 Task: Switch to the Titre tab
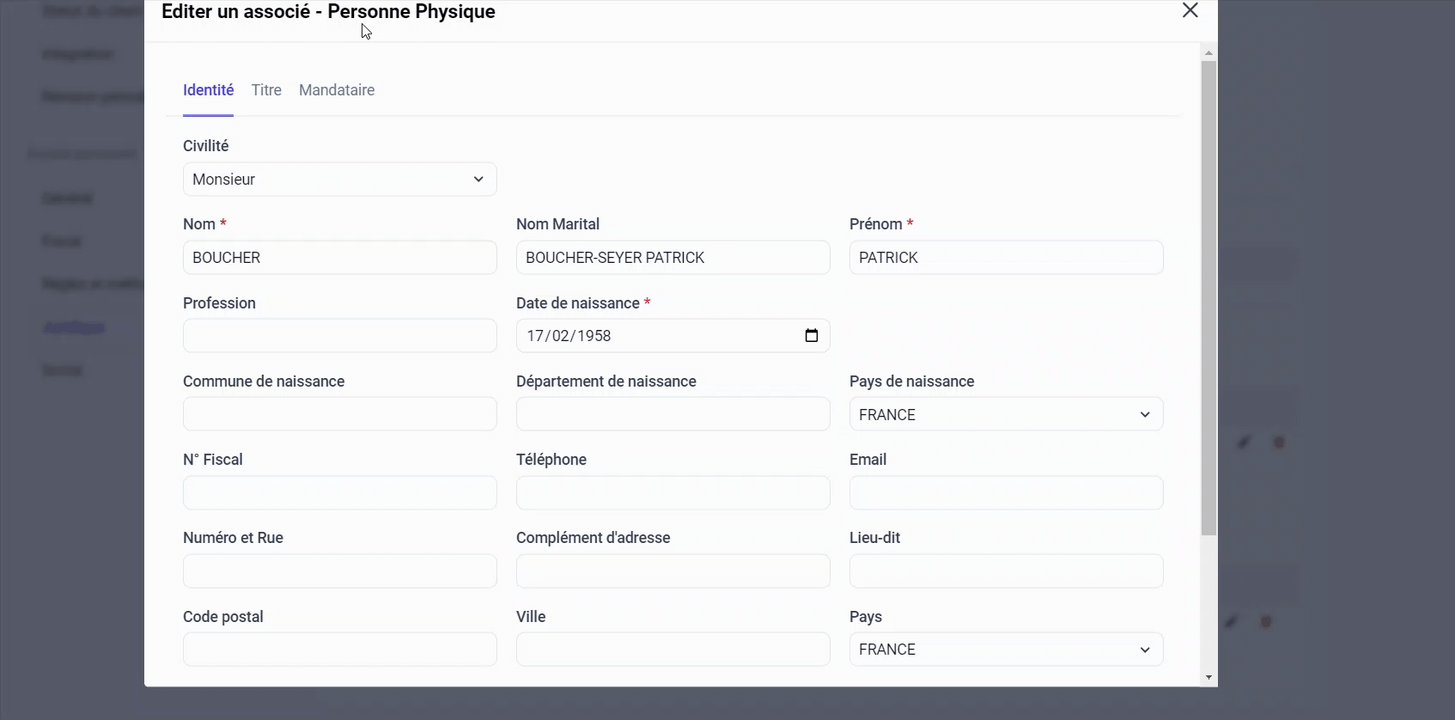(x=266, y=90)
